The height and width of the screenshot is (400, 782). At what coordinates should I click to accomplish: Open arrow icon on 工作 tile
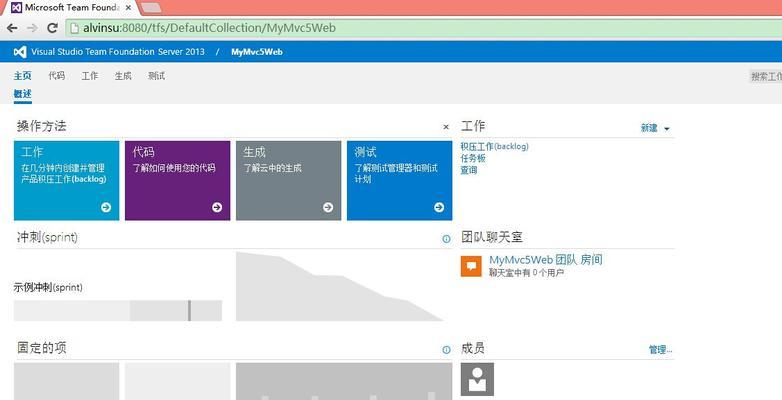[106, 207]
